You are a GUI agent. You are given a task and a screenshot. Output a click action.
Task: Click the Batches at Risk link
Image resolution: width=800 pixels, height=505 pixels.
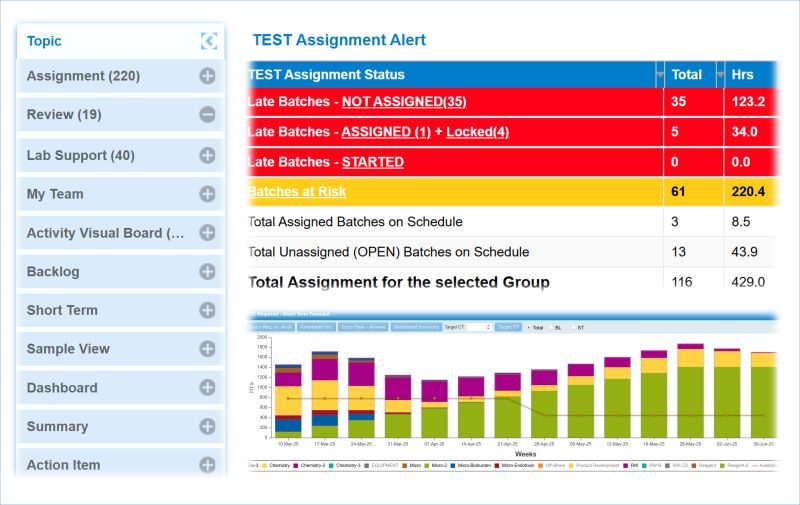click(297, 191)
